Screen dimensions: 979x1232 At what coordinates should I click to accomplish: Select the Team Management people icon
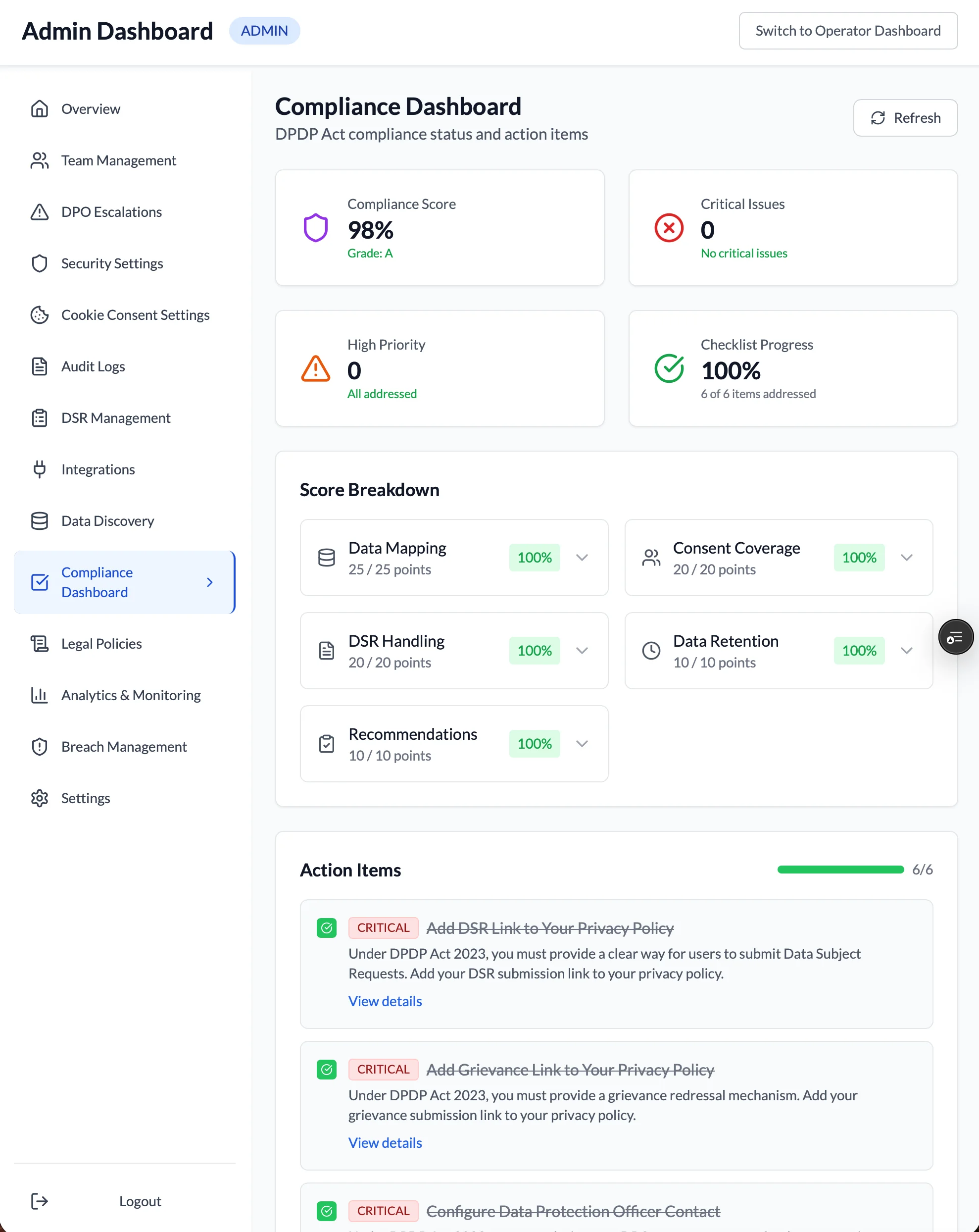39,160
